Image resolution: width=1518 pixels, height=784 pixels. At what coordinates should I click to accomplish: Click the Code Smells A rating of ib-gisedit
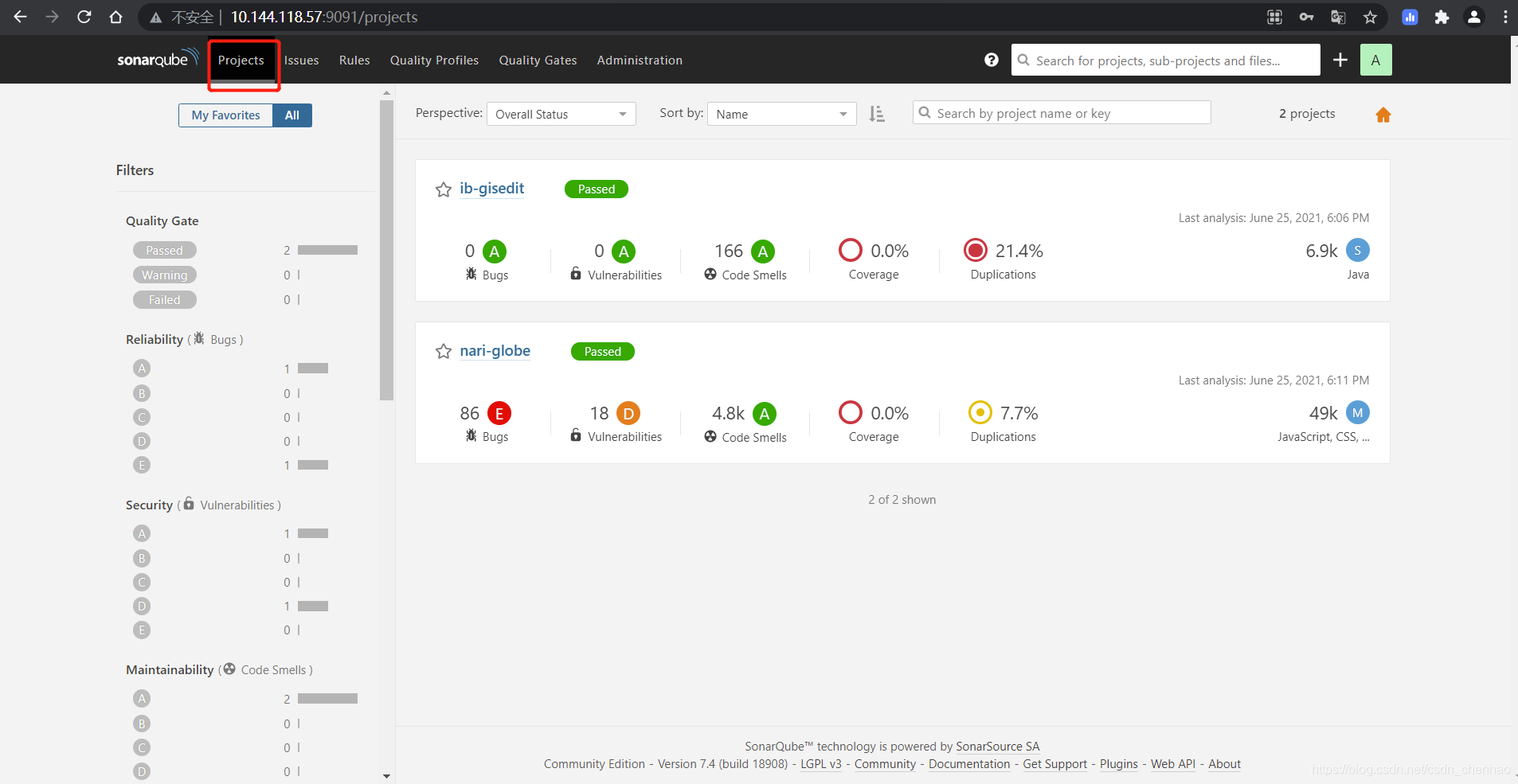click(x=763, y=252)
